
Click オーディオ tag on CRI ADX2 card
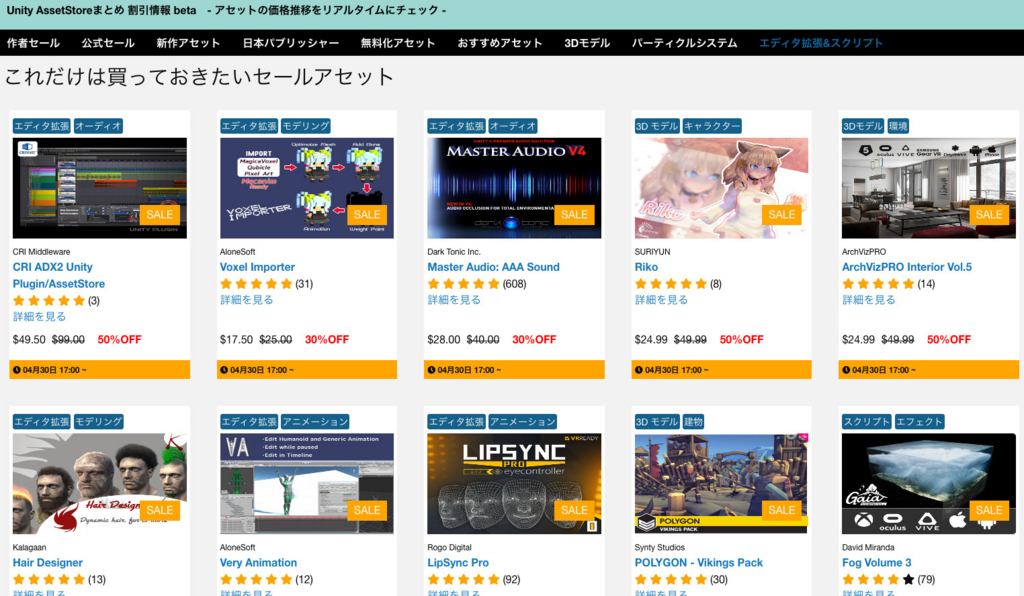[98, 126]
